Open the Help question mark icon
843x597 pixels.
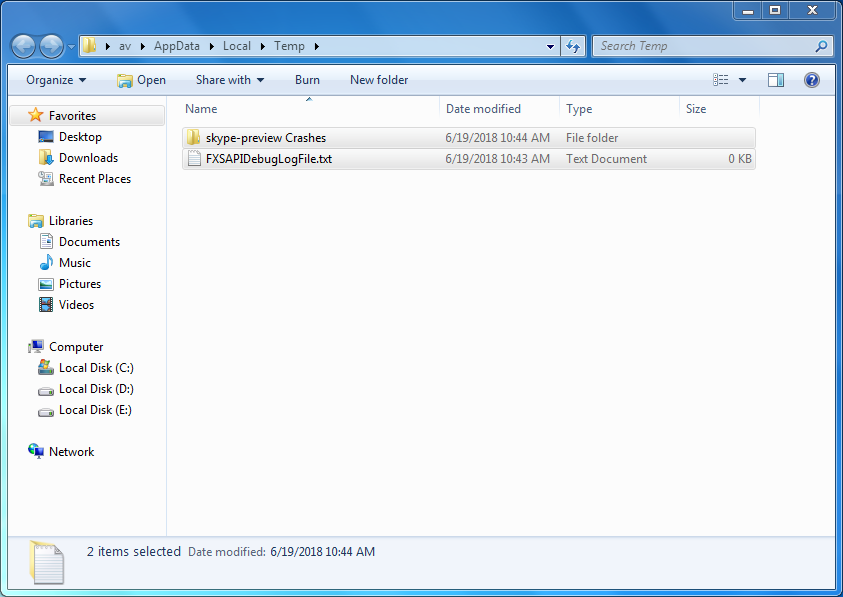click(x=812, y=80)
